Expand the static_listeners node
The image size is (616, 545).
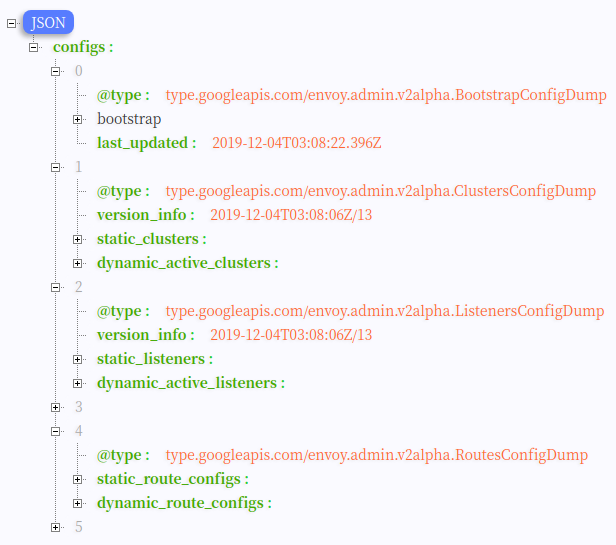click(78, 359)
